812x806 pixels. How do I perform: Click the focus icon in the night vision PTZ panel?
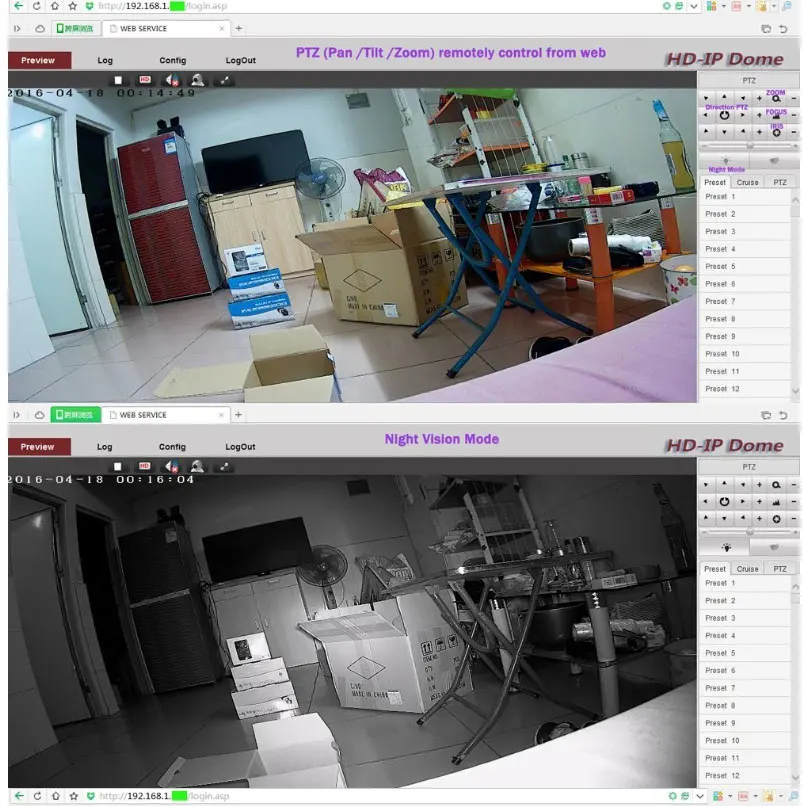[x=776, y=502]
